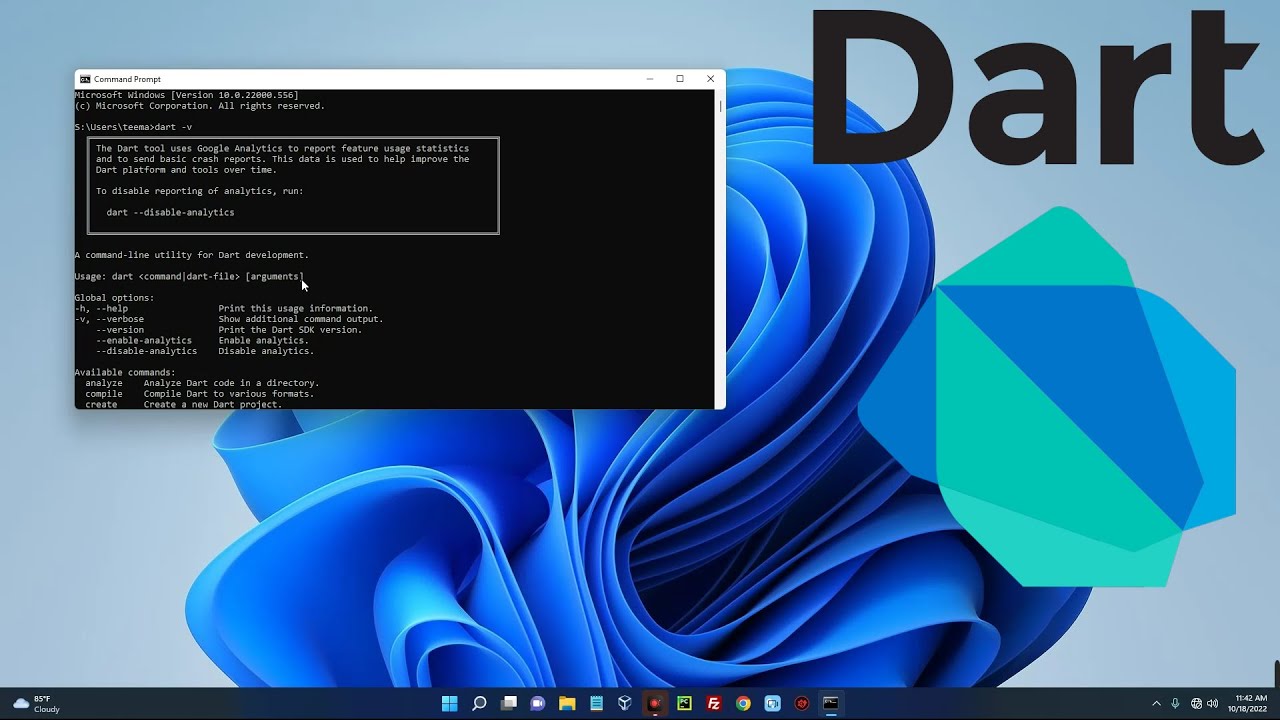Screen dimensions: 1280x720
Task: Click the 'dart --disable-analytics' command text
Action: point(170,212)
